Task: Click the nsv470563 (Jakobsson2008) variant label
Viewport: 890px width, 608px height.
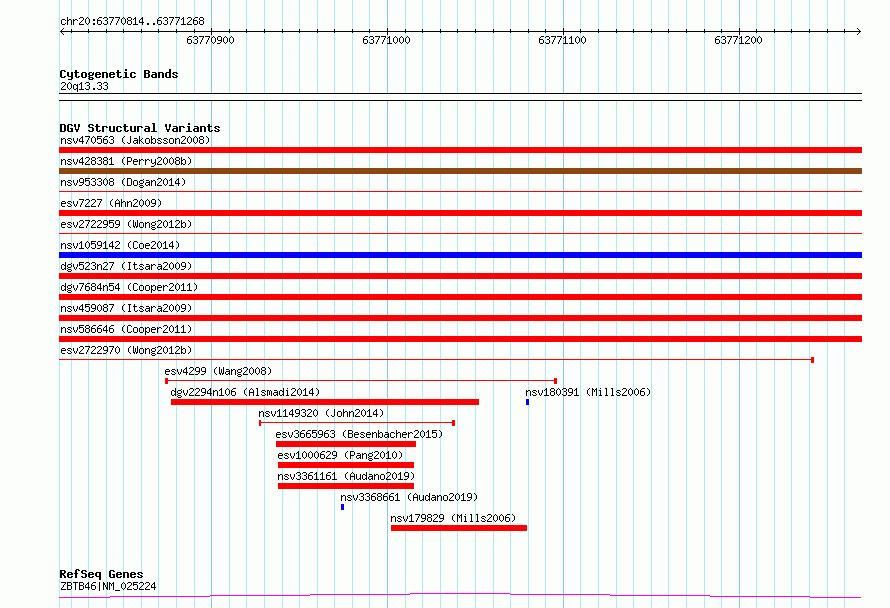Action: coord(135,140)
